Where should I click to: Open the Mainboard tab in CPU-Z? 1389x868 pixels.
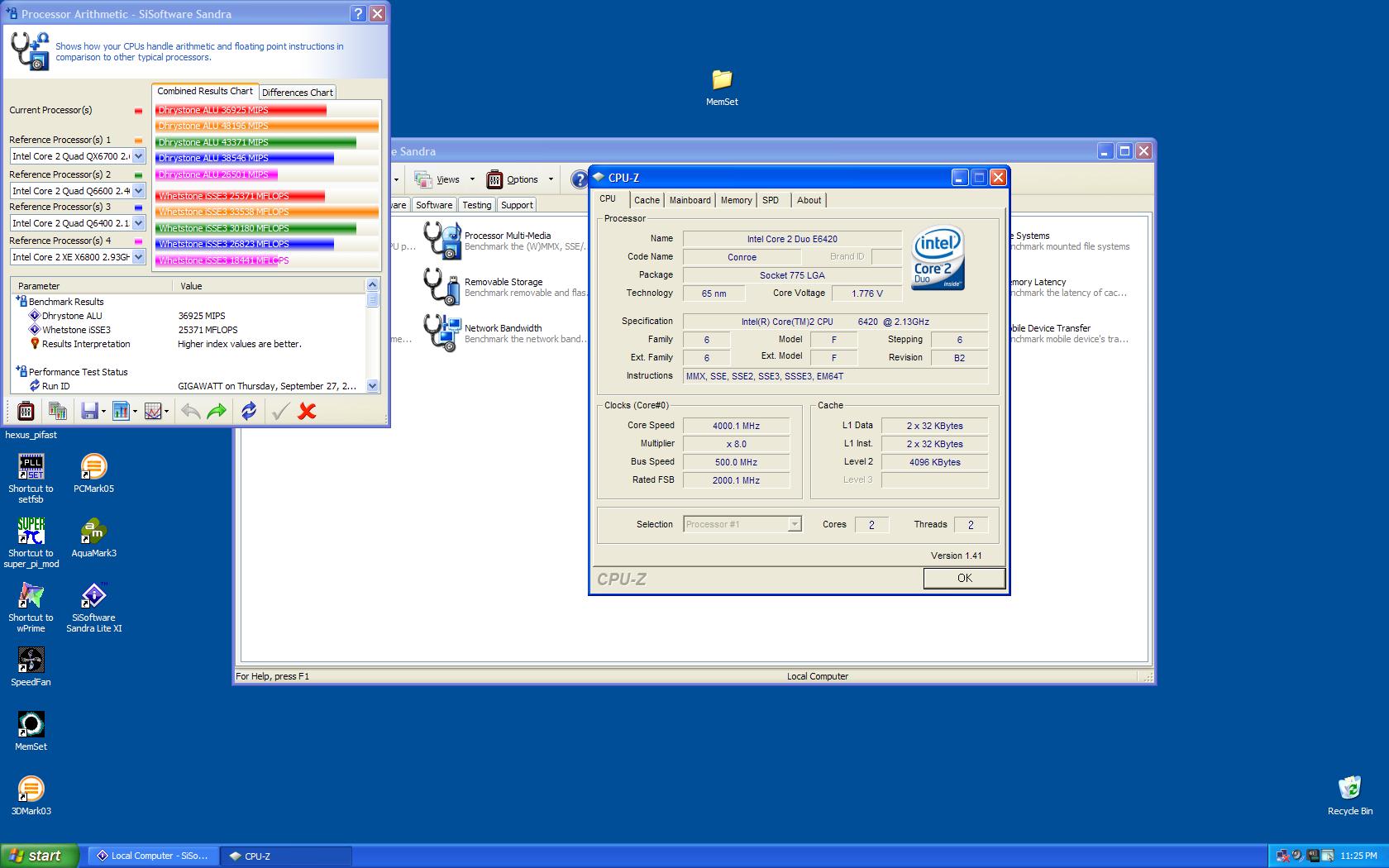[x=690, y=200]
